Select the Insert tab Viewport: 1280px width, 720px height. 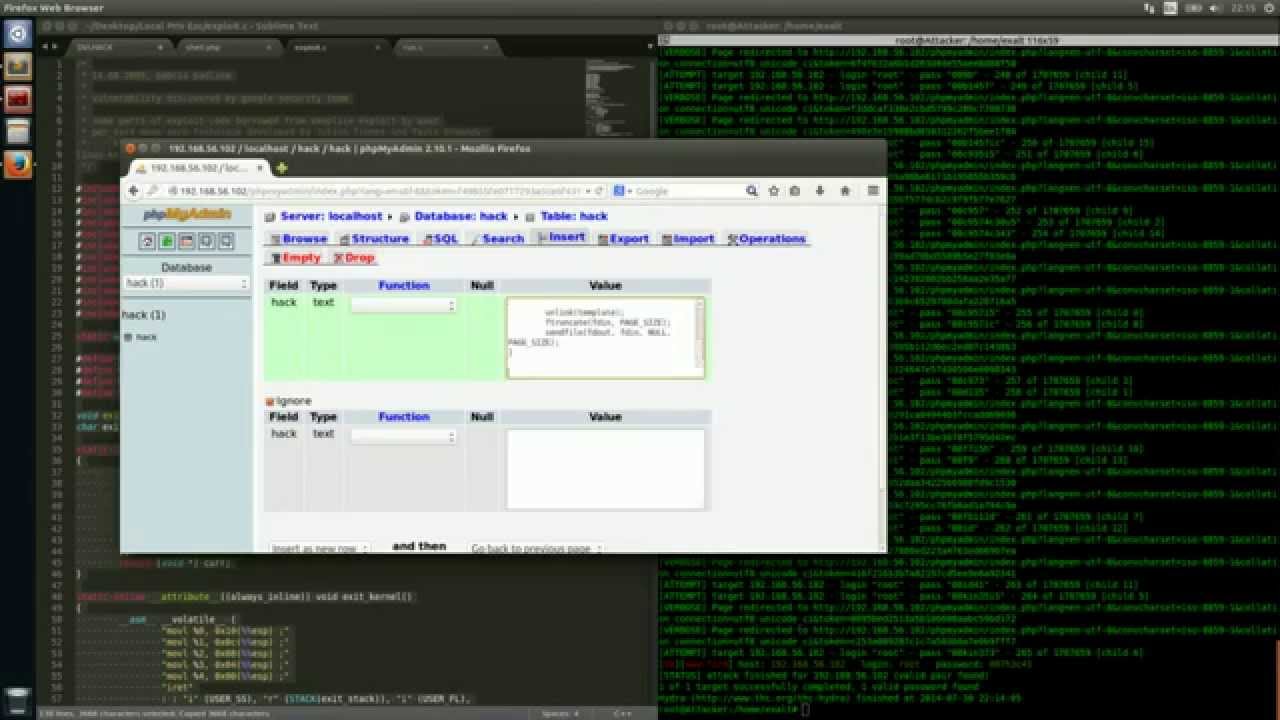pyautogui.click(x=561, y=237)
